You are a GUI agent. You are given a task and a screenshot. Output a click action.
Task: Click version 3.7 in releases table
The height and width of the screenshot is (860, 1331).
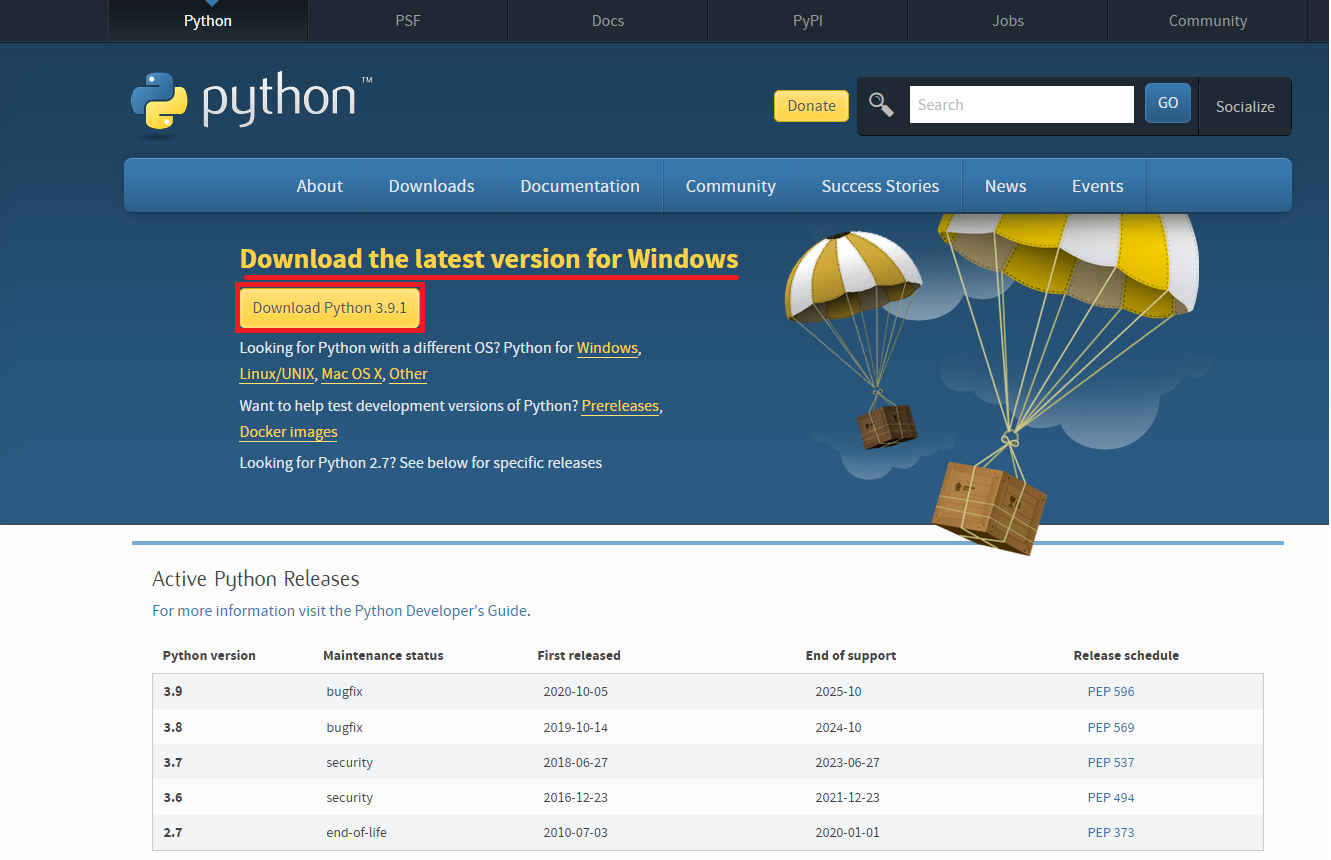point(173,763)
